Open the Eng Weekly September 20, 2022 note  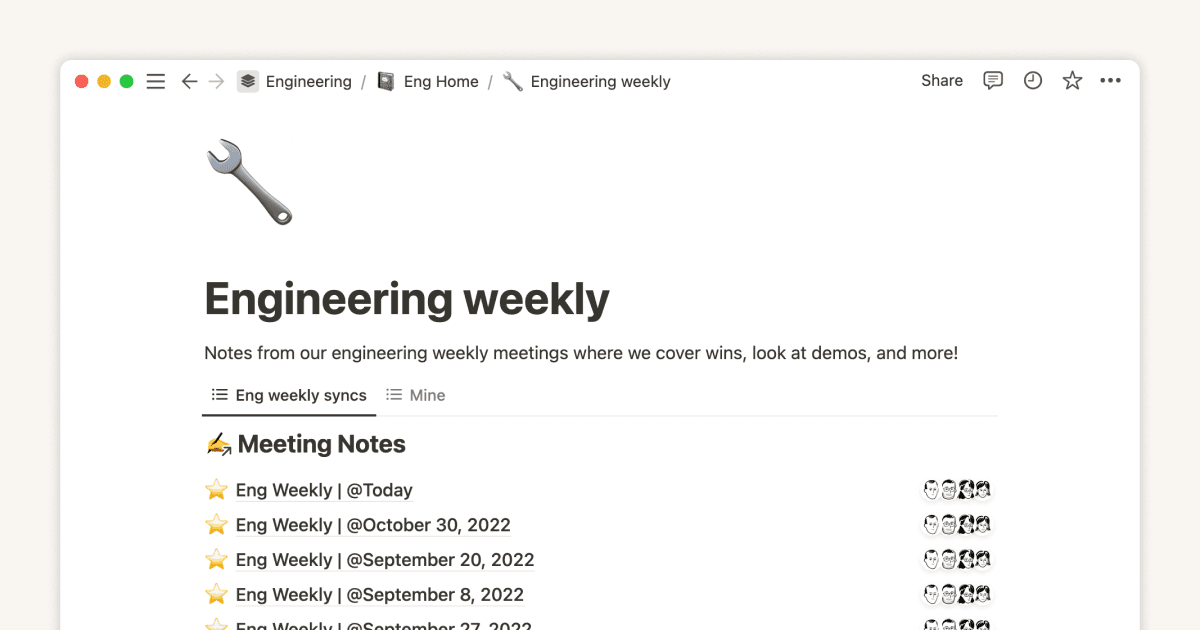pos(384,559)
